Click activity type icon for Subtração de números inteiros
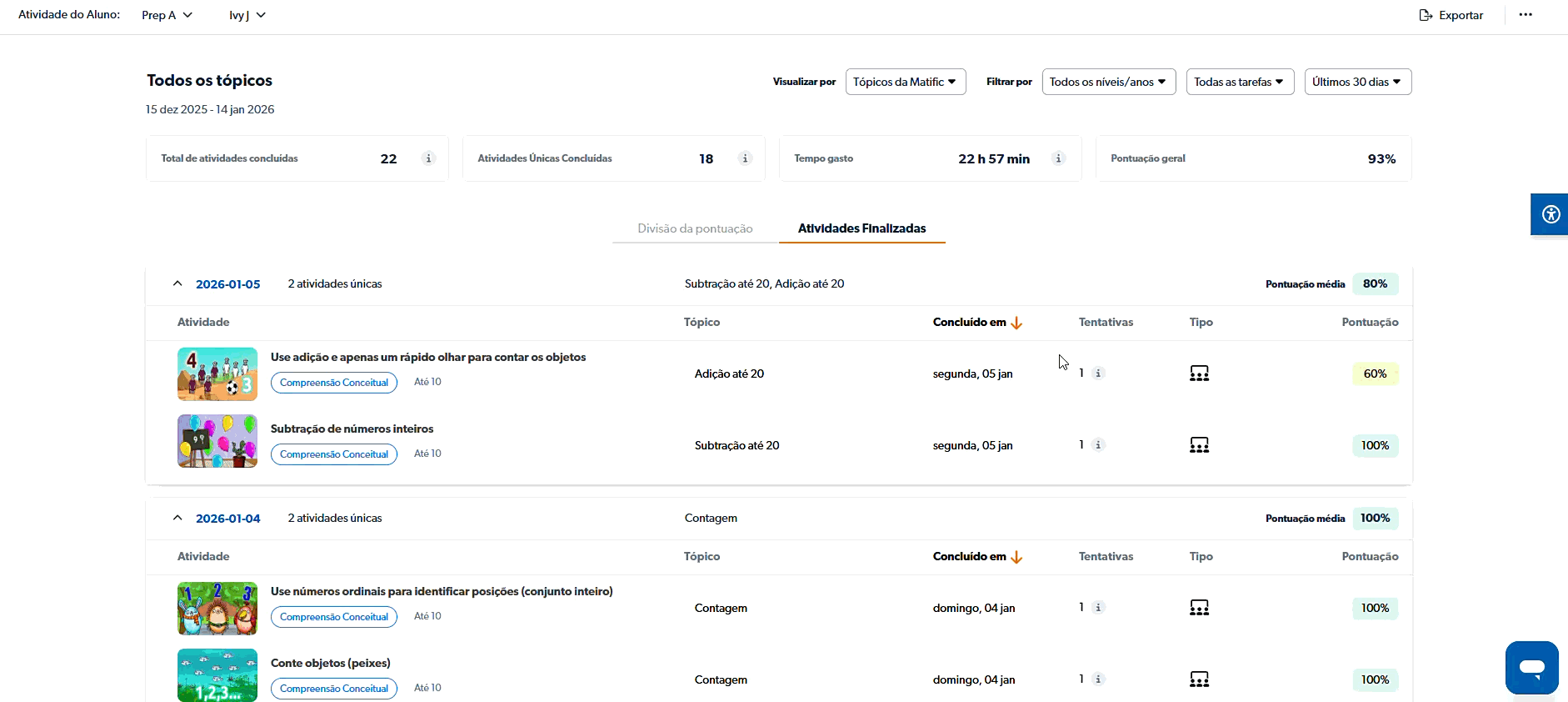 coord(1199,445)
